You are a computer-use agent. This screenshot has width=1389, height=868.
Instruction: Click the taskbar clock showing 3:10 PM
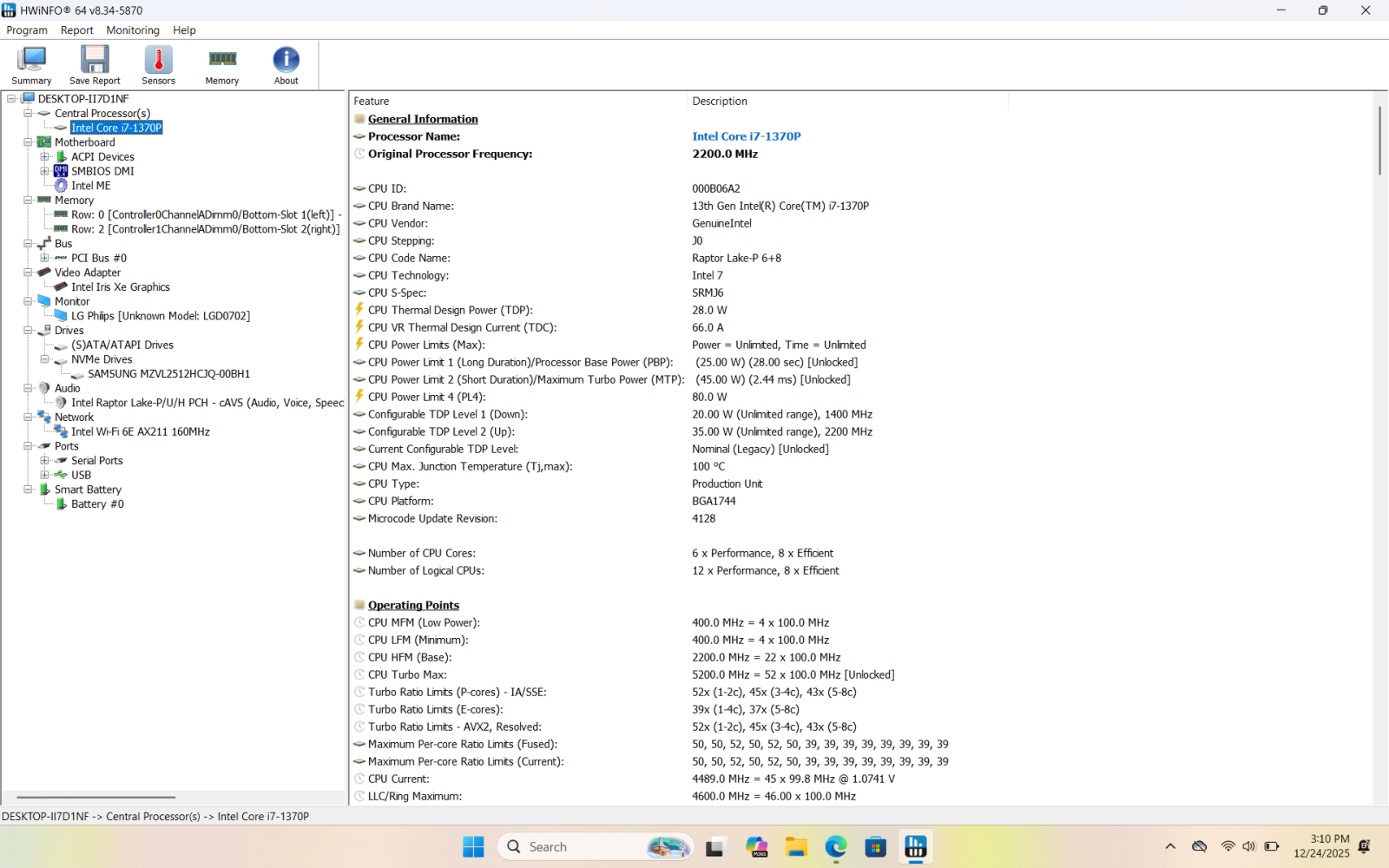click(x=1321, y=846)
